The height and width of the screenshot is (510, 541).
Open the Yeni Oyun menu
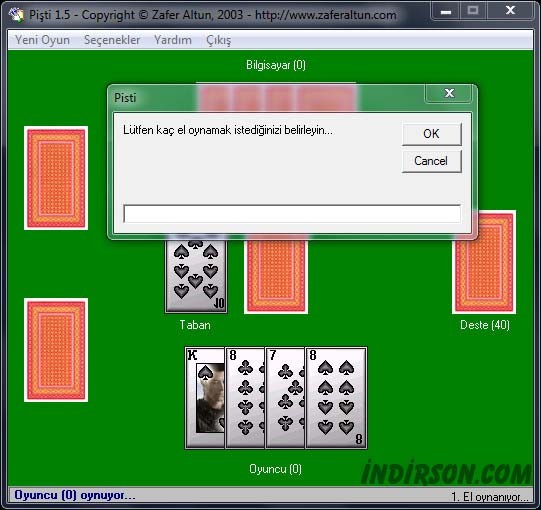[x=42, y=40]
